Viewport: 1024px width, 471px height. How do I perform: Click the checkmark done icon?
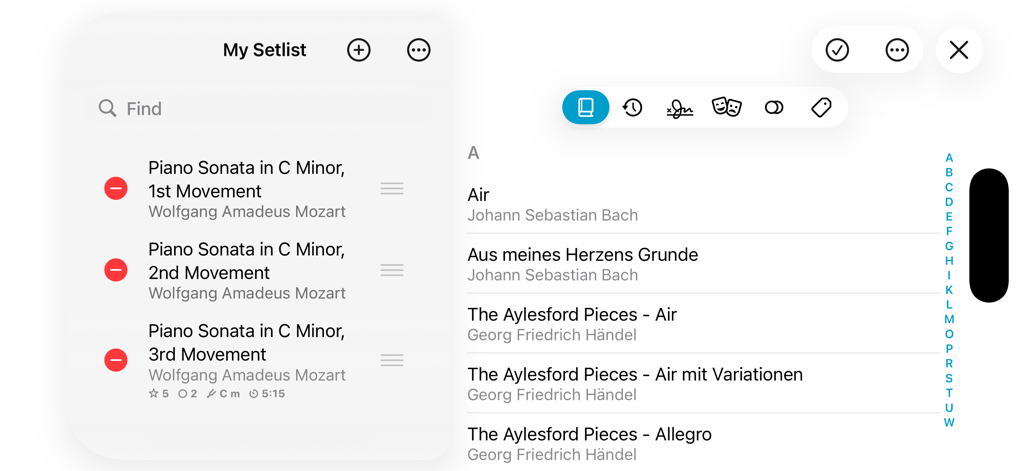pyautogui.click(x=837, y=50)
